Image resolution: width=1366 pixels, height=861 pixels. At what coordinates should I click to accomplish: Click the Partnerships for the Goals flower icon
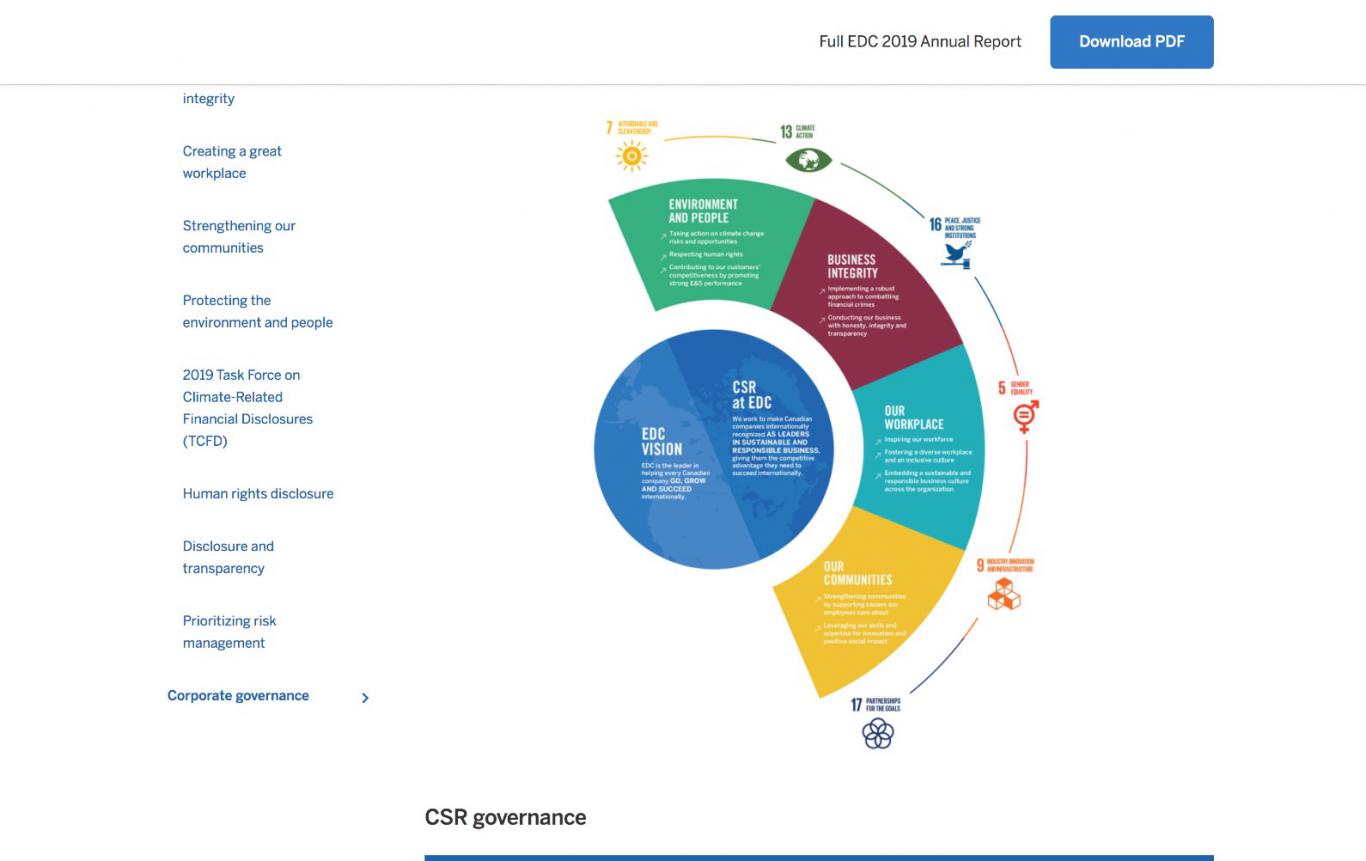tap(878, 733)
